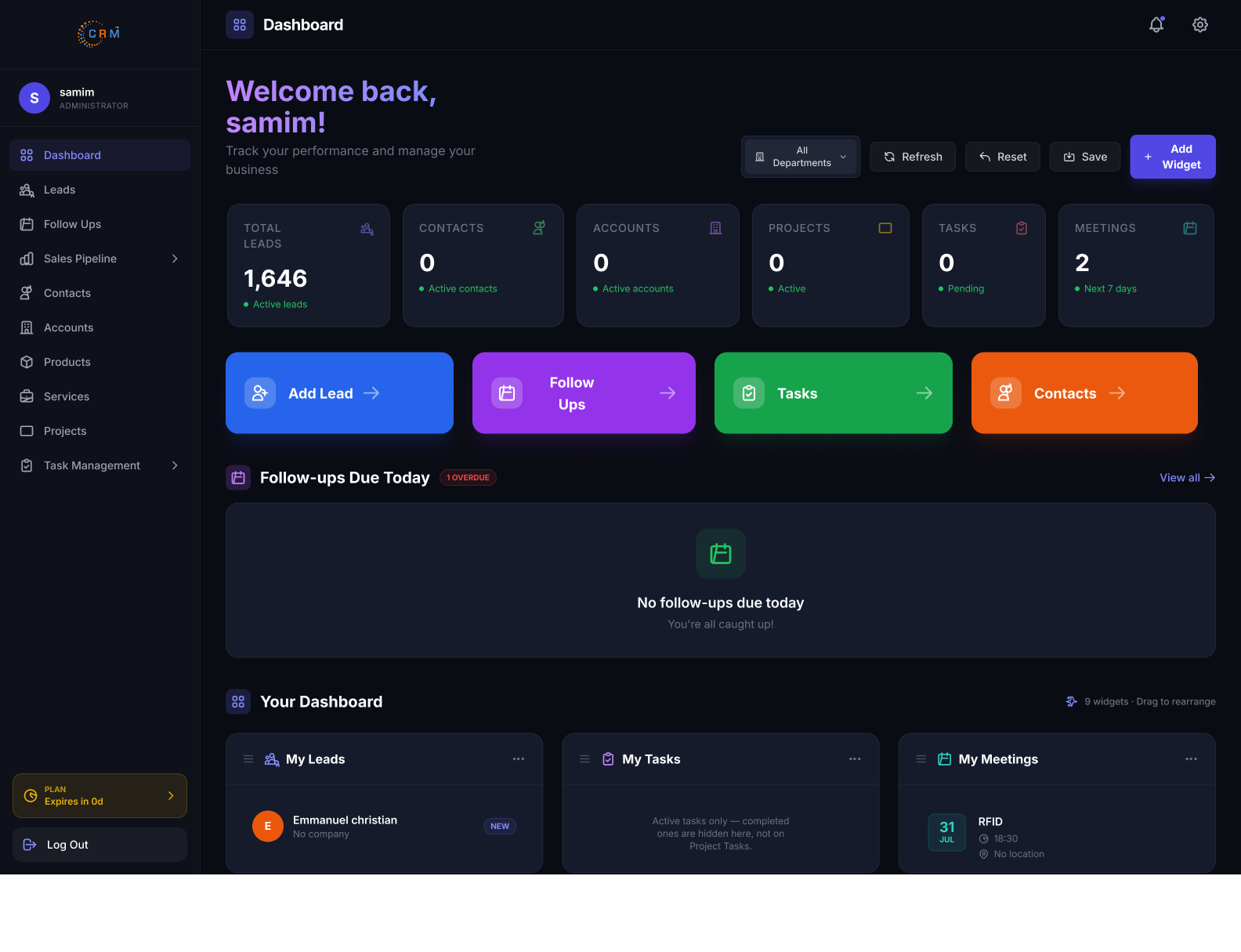The height and width of the screenshot is (952, 1241).
Task: Click the CRM logo
Action: click(x=99, y=34)
